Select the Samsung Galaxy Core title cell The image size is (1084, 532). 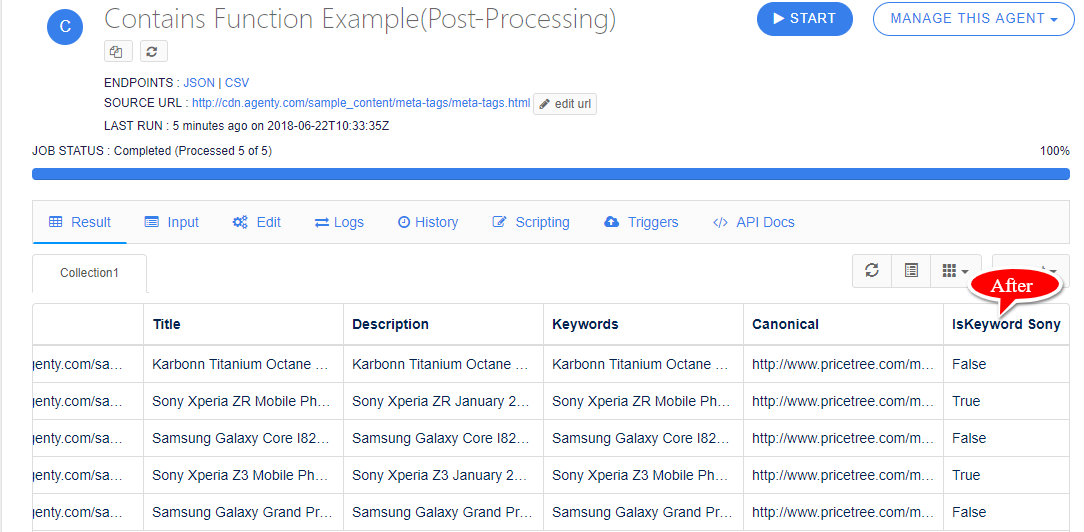click(x=243, y=438)
